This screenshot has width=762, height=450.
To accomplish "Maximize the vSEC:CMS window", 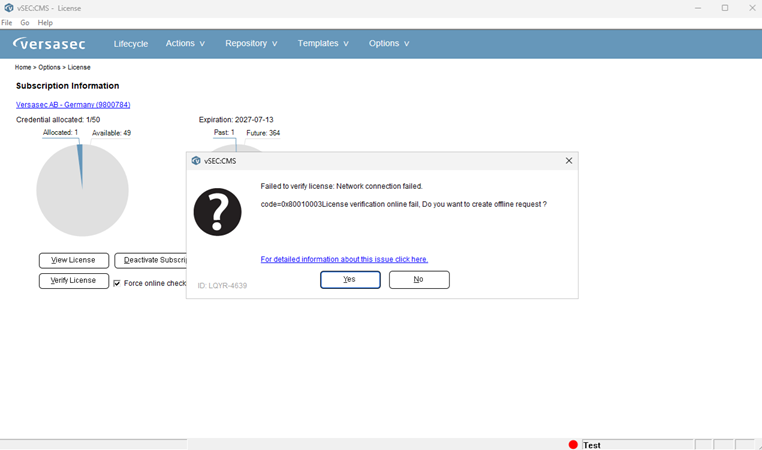I will click(x=725, y=8).
